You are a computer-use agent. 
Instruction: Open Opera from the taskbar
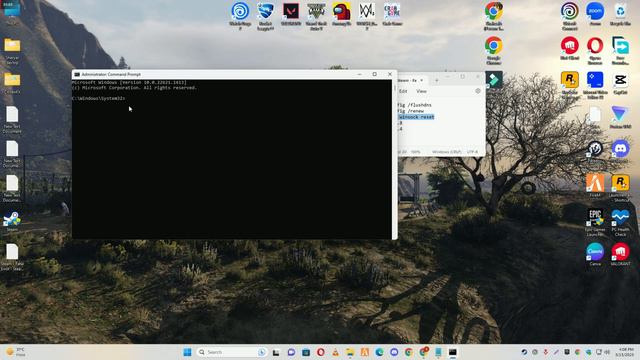coord(320,352)
